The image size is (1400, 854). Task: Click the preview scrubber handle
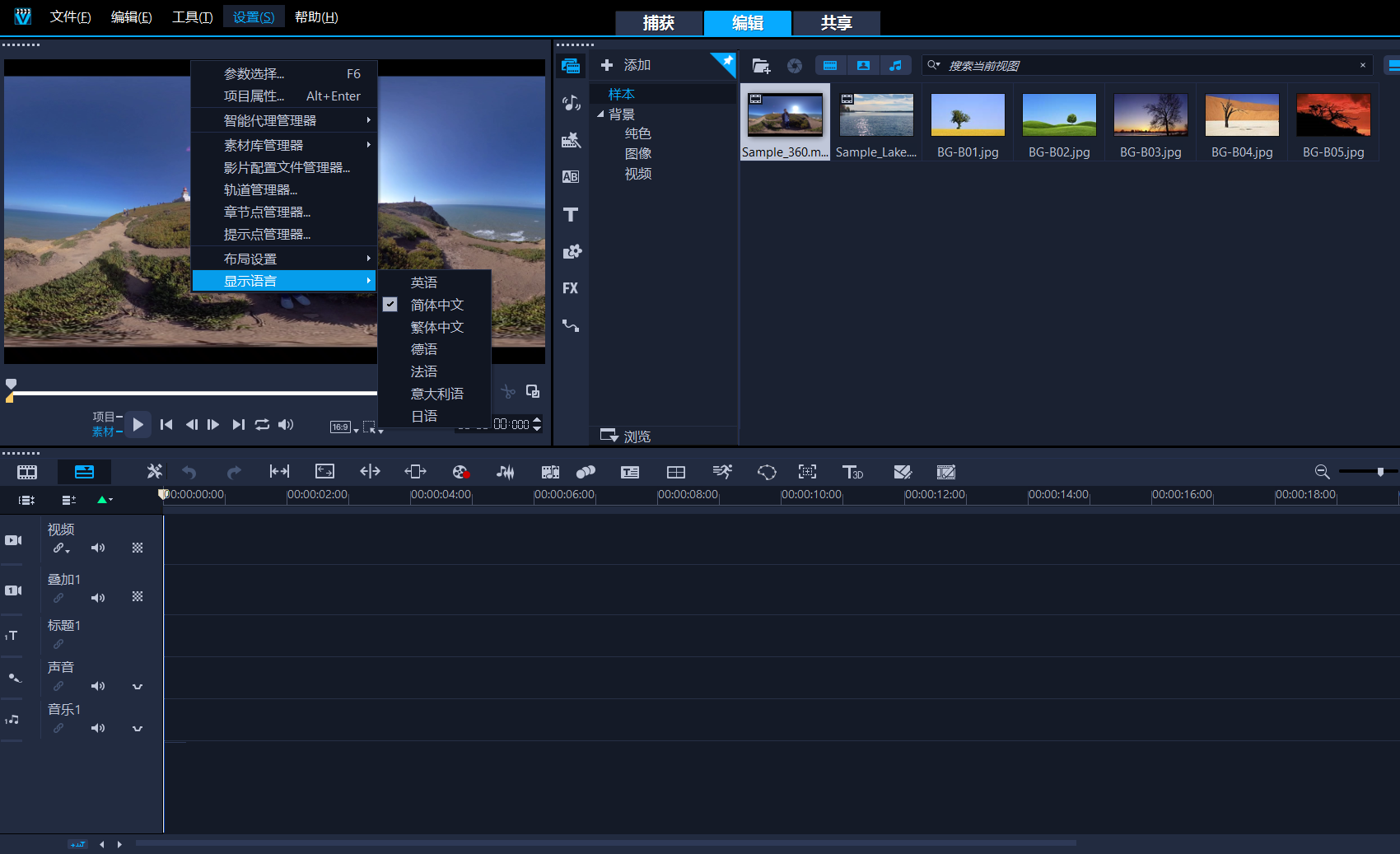point(11,385)
